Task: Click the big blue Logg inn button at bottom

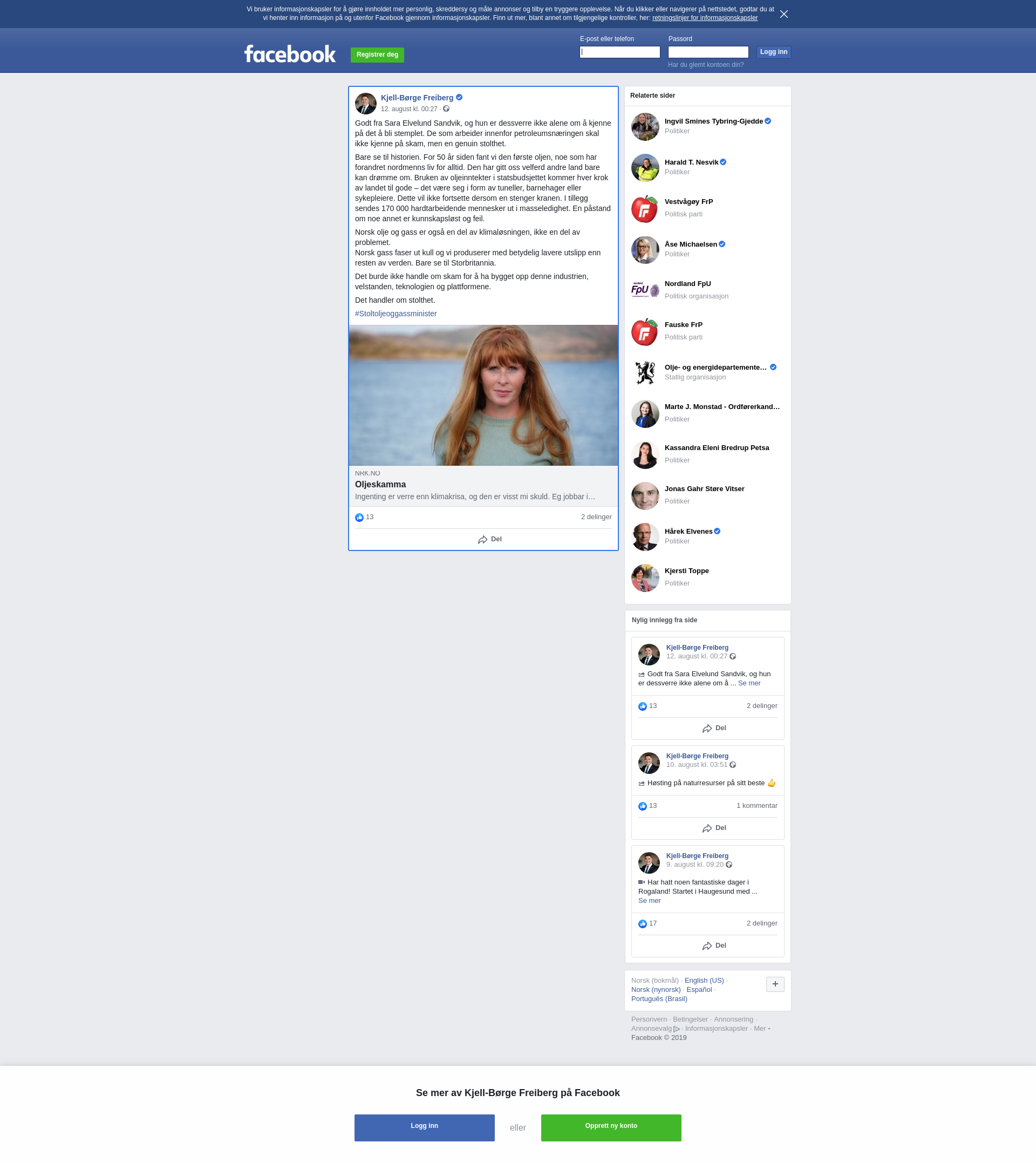Action: click(x=424, y=1128)
